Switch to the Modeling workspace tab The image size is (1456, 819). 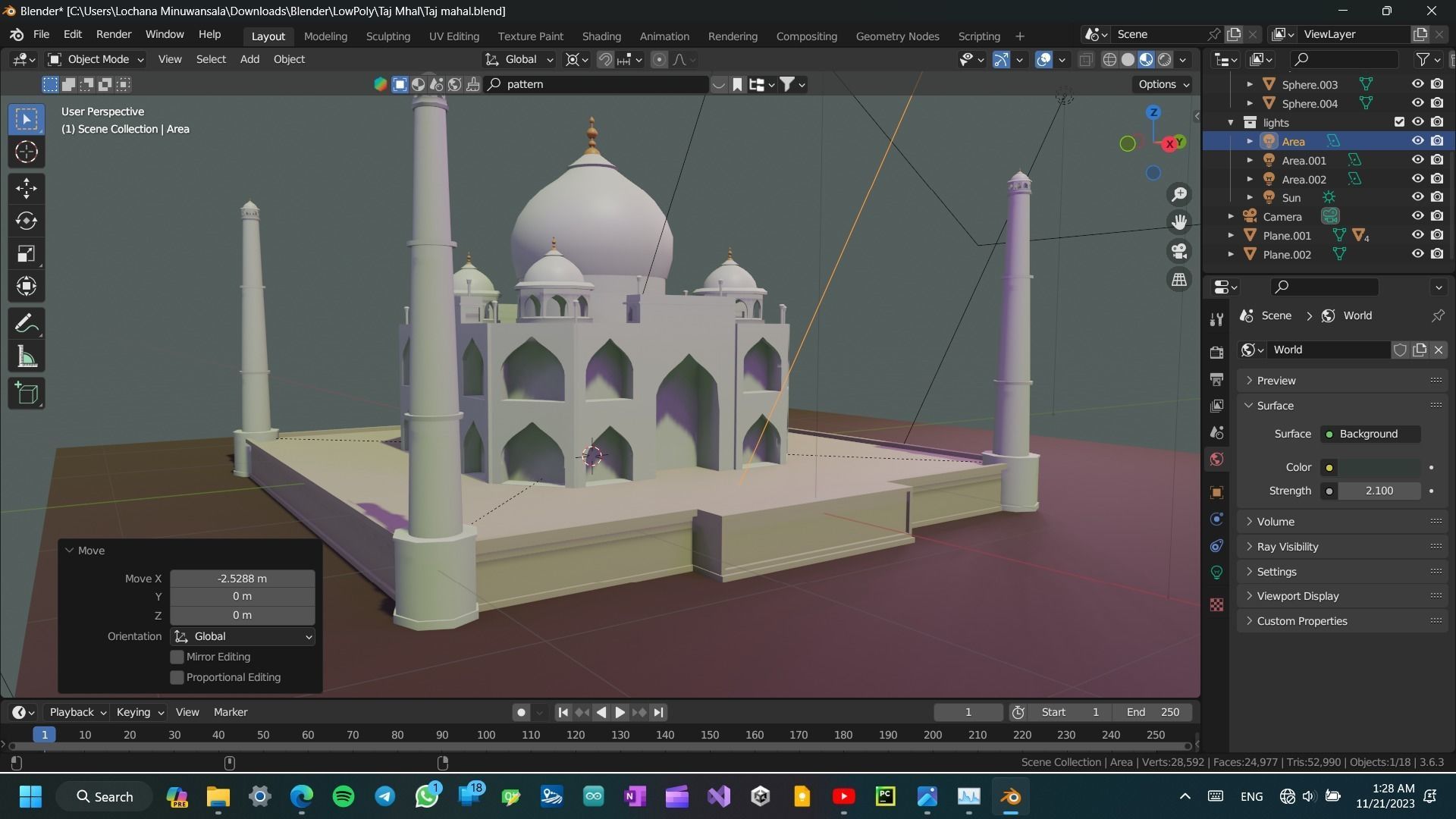coord(325,36)
